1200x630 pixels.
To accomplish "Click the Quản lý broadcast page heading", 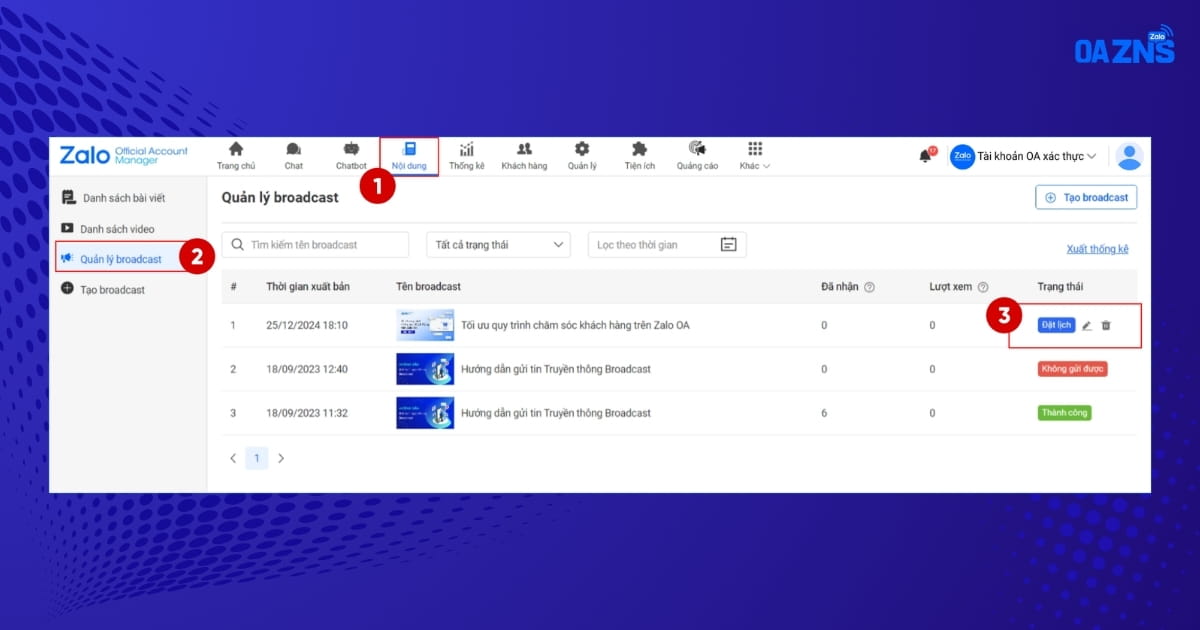I will 280,198.
